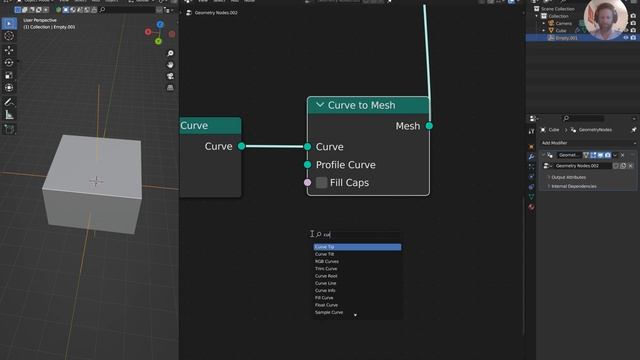This screenshot has height=360, width=640.
Task: Expand the Cube item in outliner
Action: (x=544, y=30)
